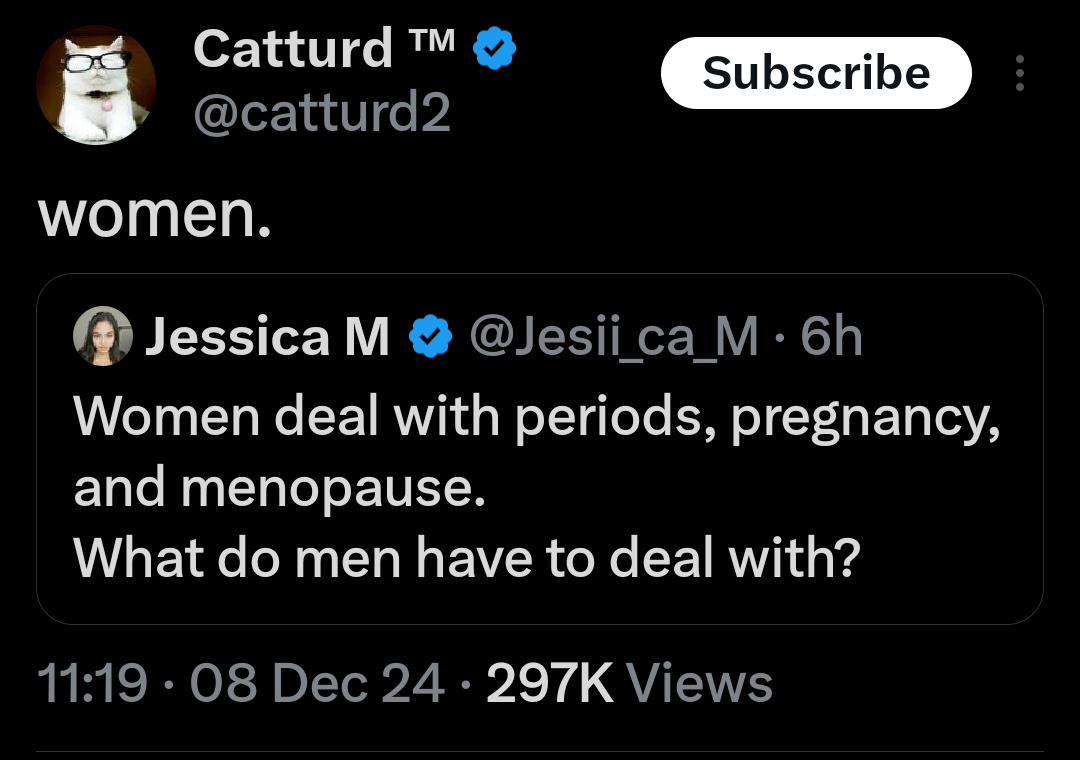The width and height of the screenshot is (1080, 760).
Task: Click the 08 Dec 24 date
Action: (316, 684)
